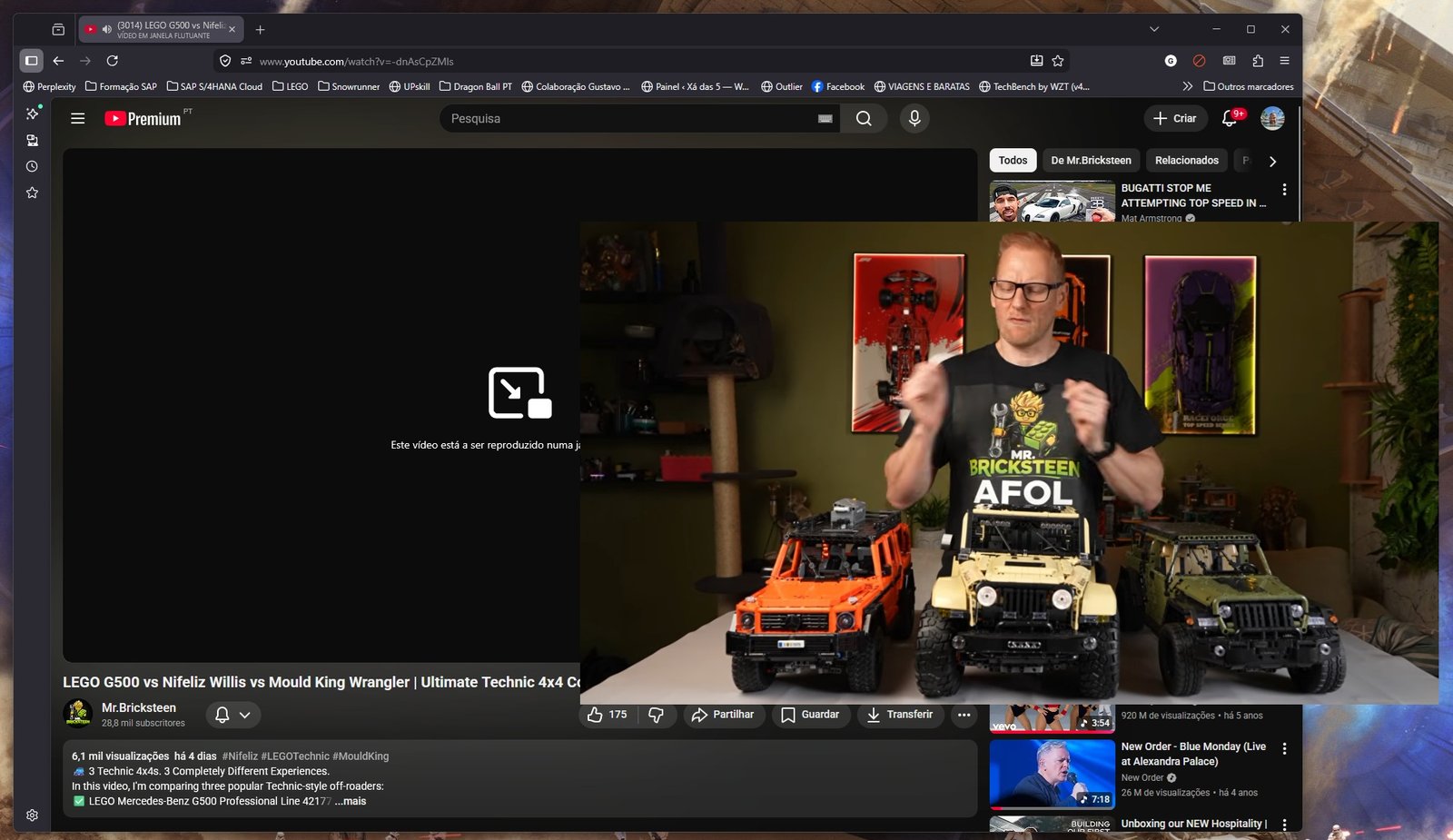Open site permissions icon in address bar
Viewport: 1453px width, 840px height.
click(x=246, y=61)
